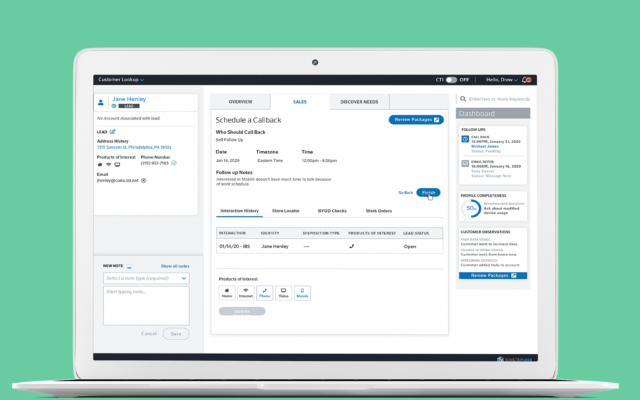Open the Show all notes link
This screenshot has height=400, width=640.
[x=175, y=266]
